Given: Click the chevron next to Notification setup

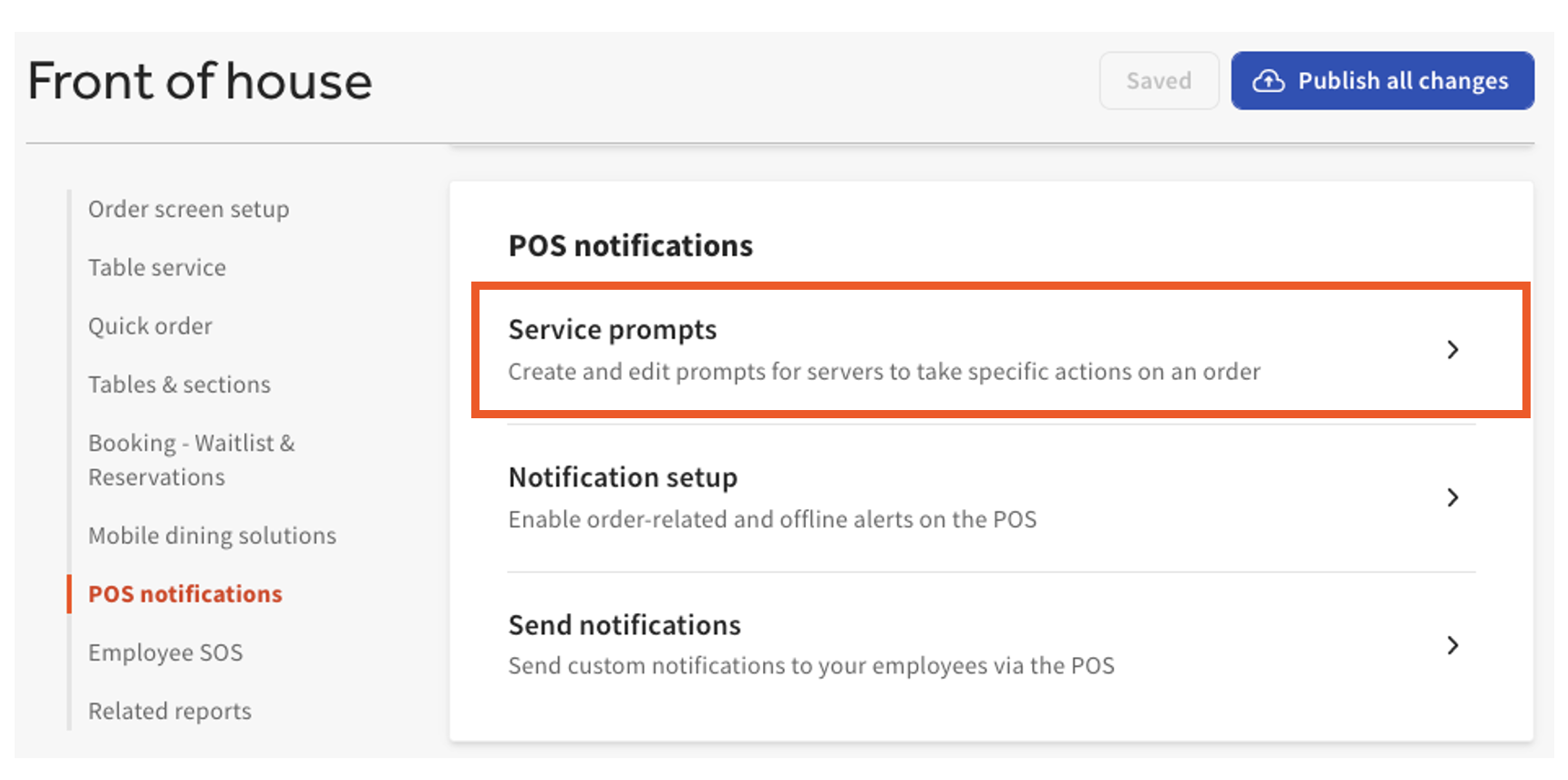Looking at the screenshot, I should [x=1453, y=498].
